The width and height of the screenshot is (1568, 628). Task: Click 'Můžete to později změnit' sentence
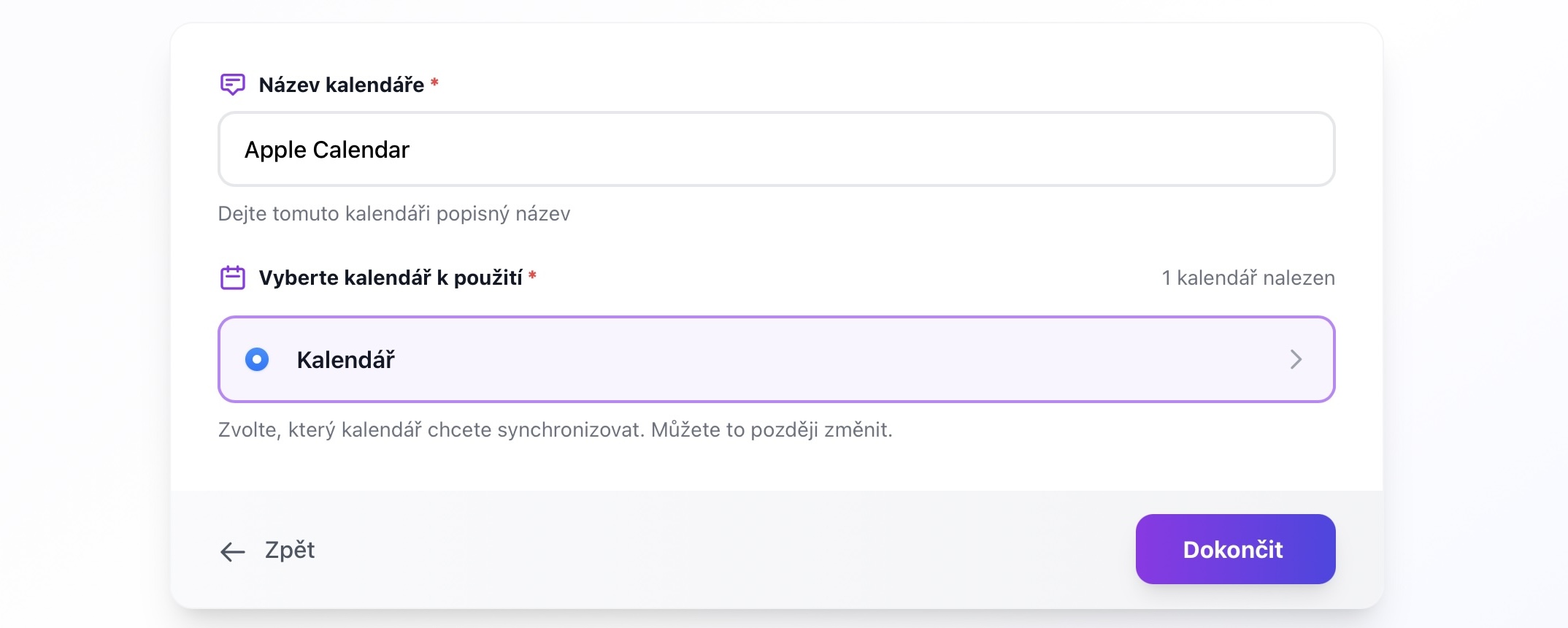tap(771, 430)
